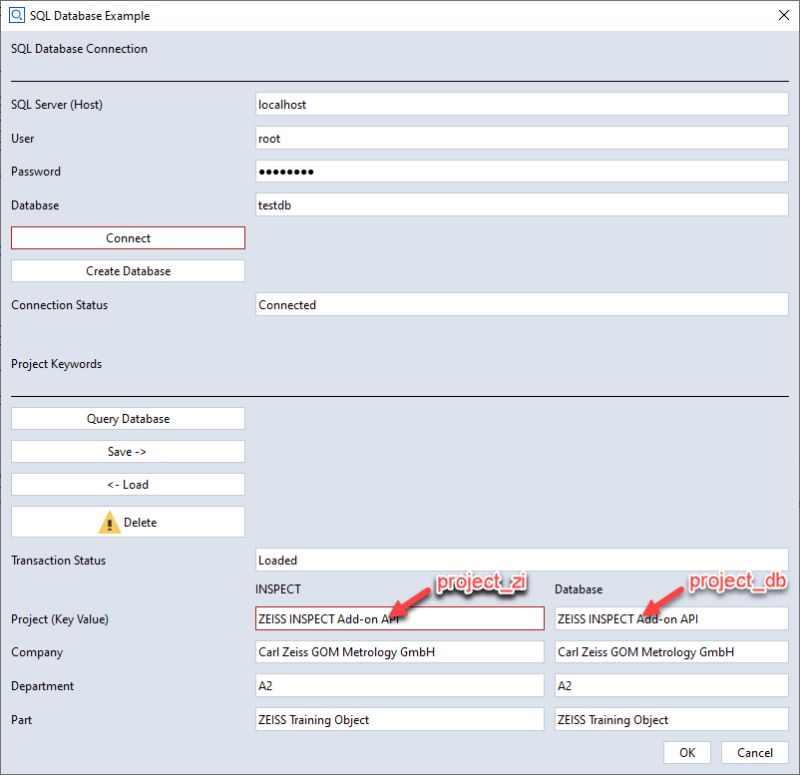Click the Project (Key Value) label
800x775 pixels.
tap(60, 619)
